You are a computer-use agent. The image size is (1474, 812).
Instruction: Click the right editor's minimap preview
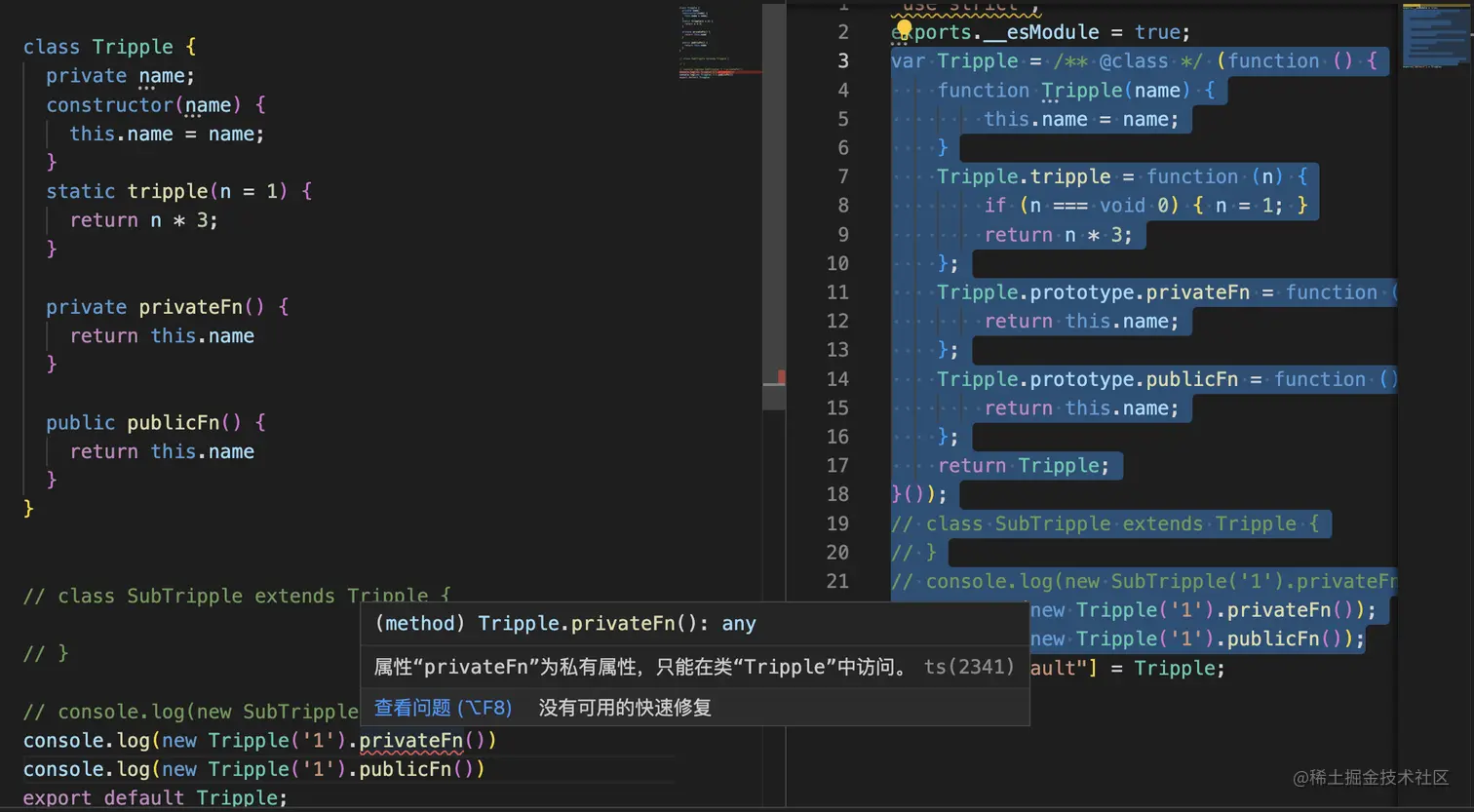tap(1436, 35)
